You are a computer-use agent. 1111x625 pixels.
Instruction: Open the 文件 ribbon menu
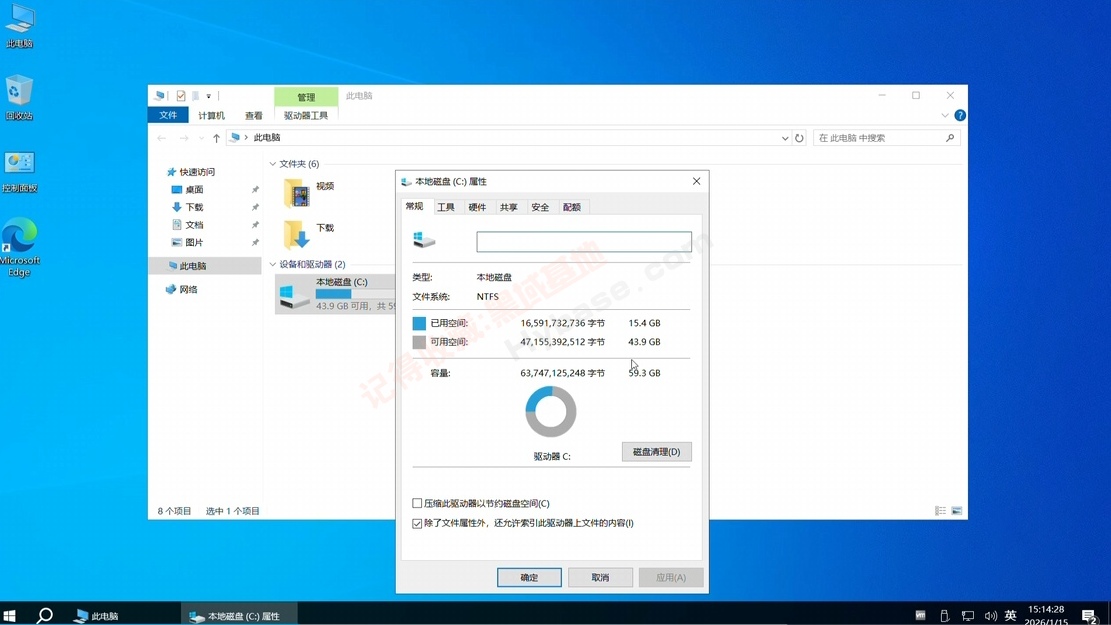click(168, 115)
